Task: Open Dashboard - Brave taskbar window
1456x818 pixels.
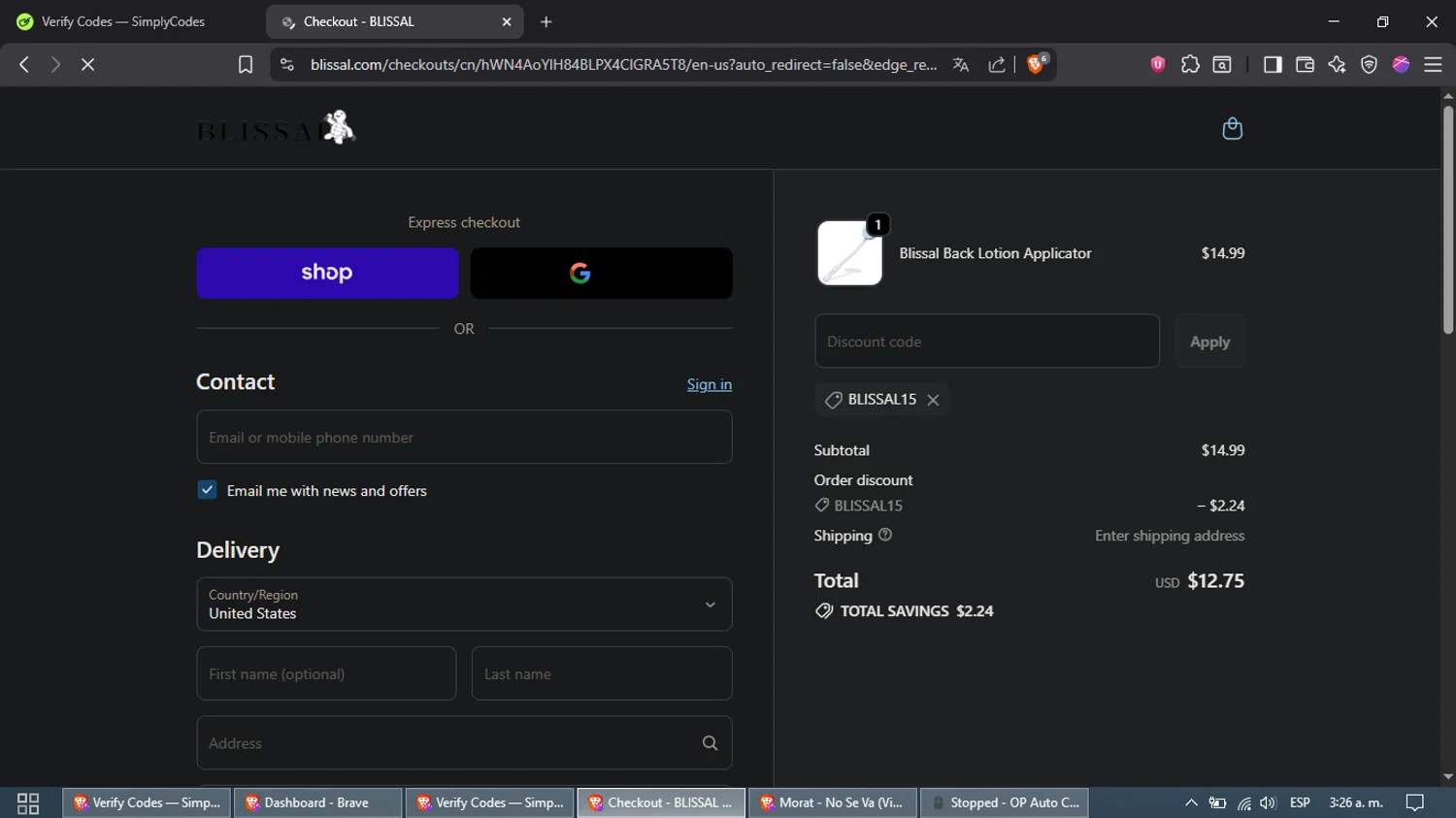Action: (317, 803)
